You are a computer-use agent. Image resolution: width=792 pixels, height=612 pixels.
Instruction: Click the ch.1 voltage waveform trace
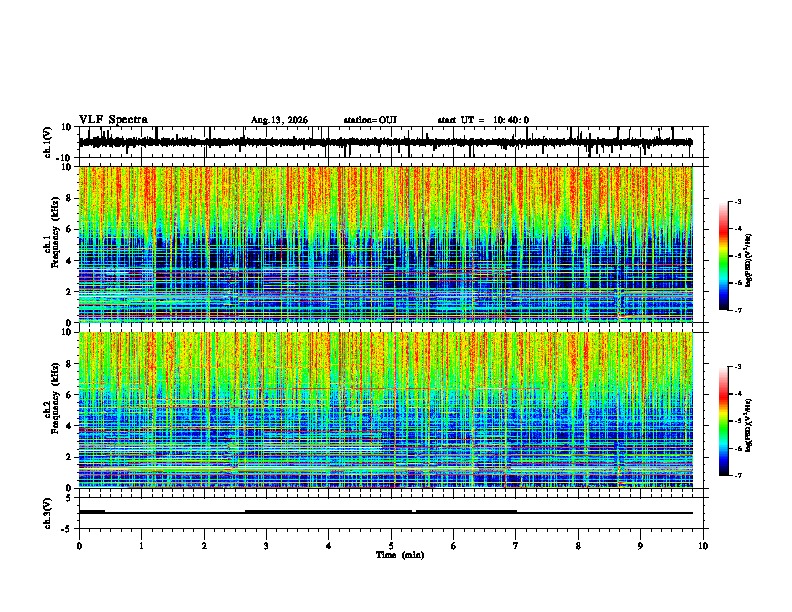[x=385, y=142]
